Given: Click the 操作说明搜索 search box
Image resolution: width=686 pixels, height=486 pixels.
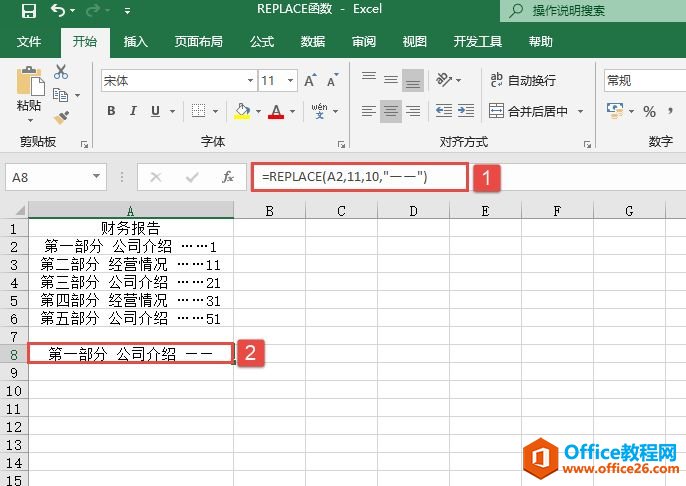Looking at the screenshot, I should (x=593, y=10).
